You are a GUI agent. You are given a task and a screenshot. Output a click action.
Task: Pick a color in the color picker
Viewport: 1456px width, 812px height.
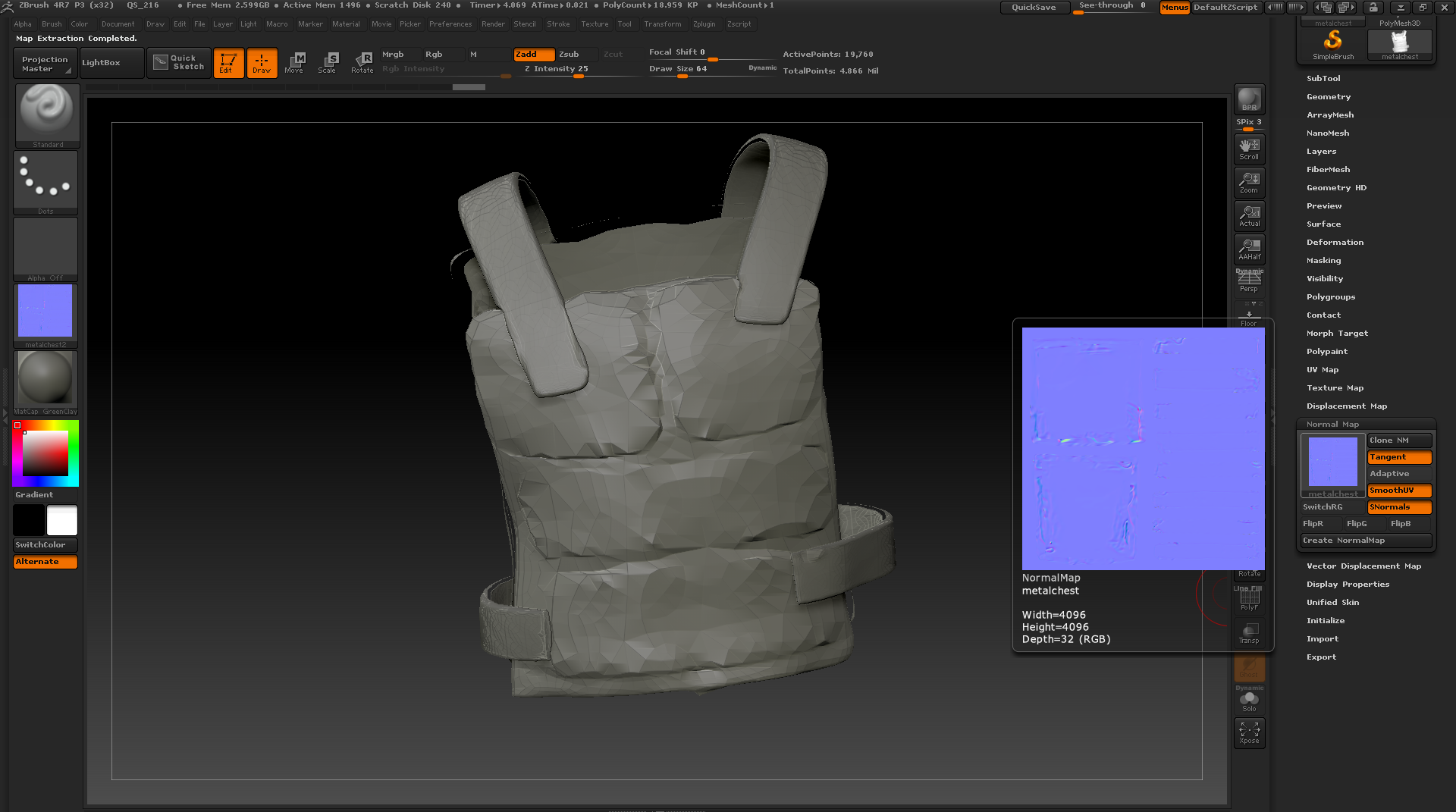pos(45,453)
